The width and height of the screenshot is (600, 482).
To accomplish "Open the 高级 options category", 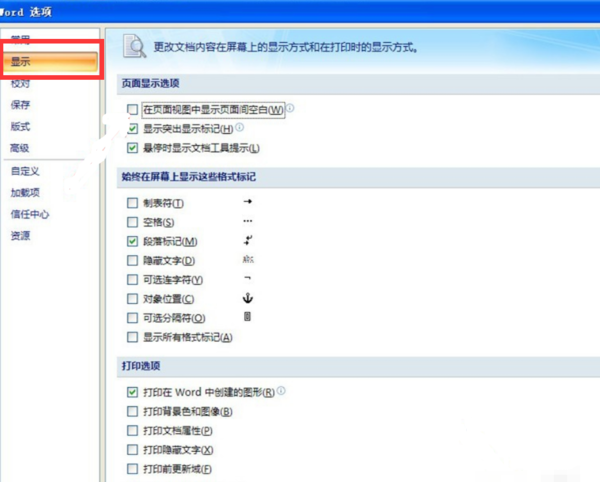I will [20, 148].
